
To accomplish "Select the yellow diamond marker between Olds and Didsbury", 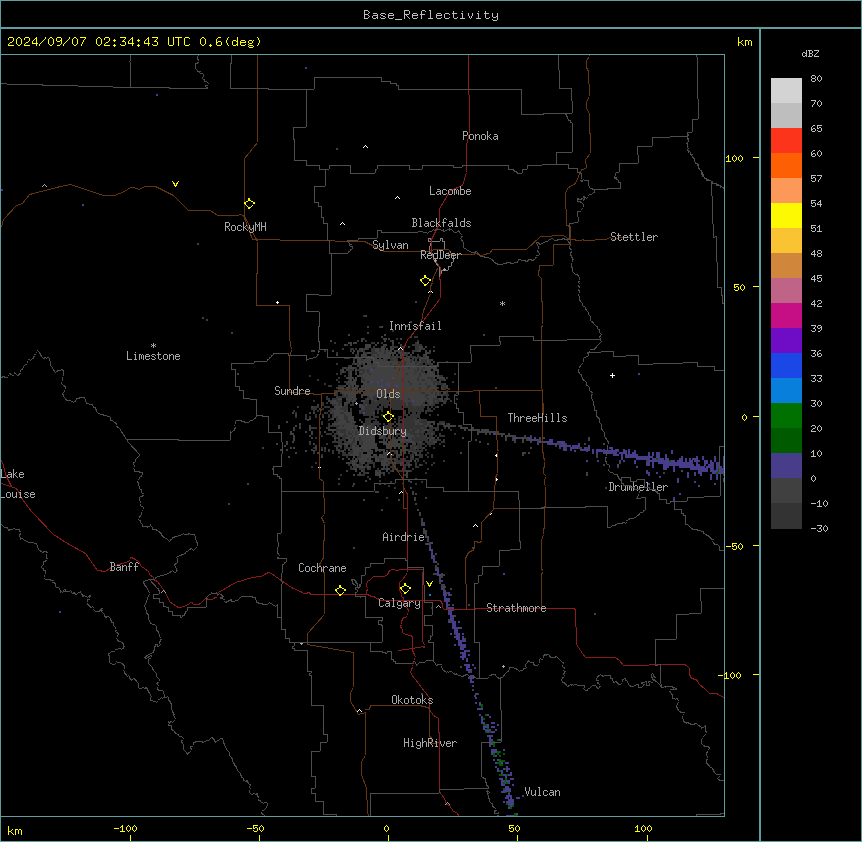I will click(388, 417).
